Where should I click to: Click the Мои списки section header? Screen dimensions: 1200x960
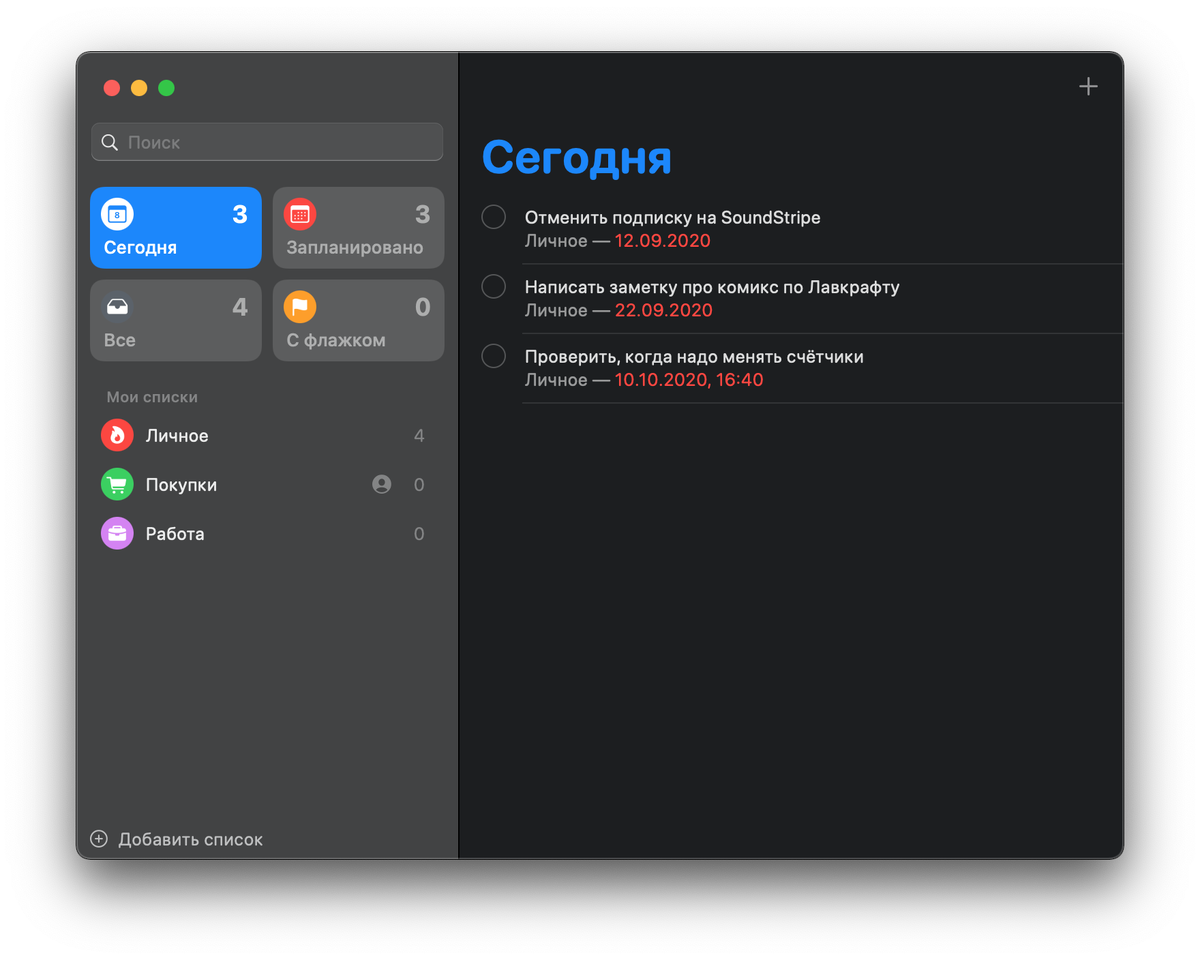pos(152,397)
